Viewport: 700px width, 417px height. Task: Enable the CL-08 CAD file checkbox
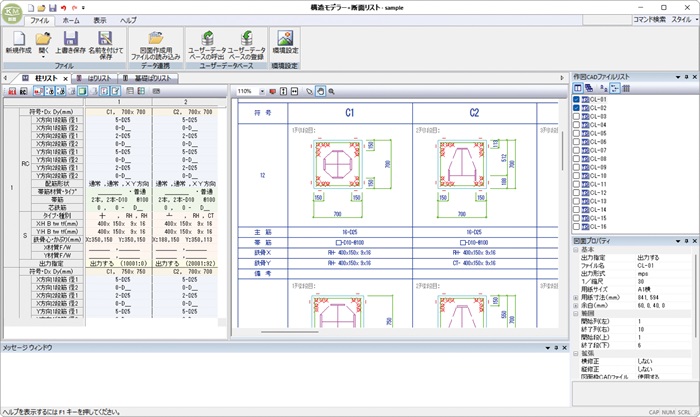577,158
